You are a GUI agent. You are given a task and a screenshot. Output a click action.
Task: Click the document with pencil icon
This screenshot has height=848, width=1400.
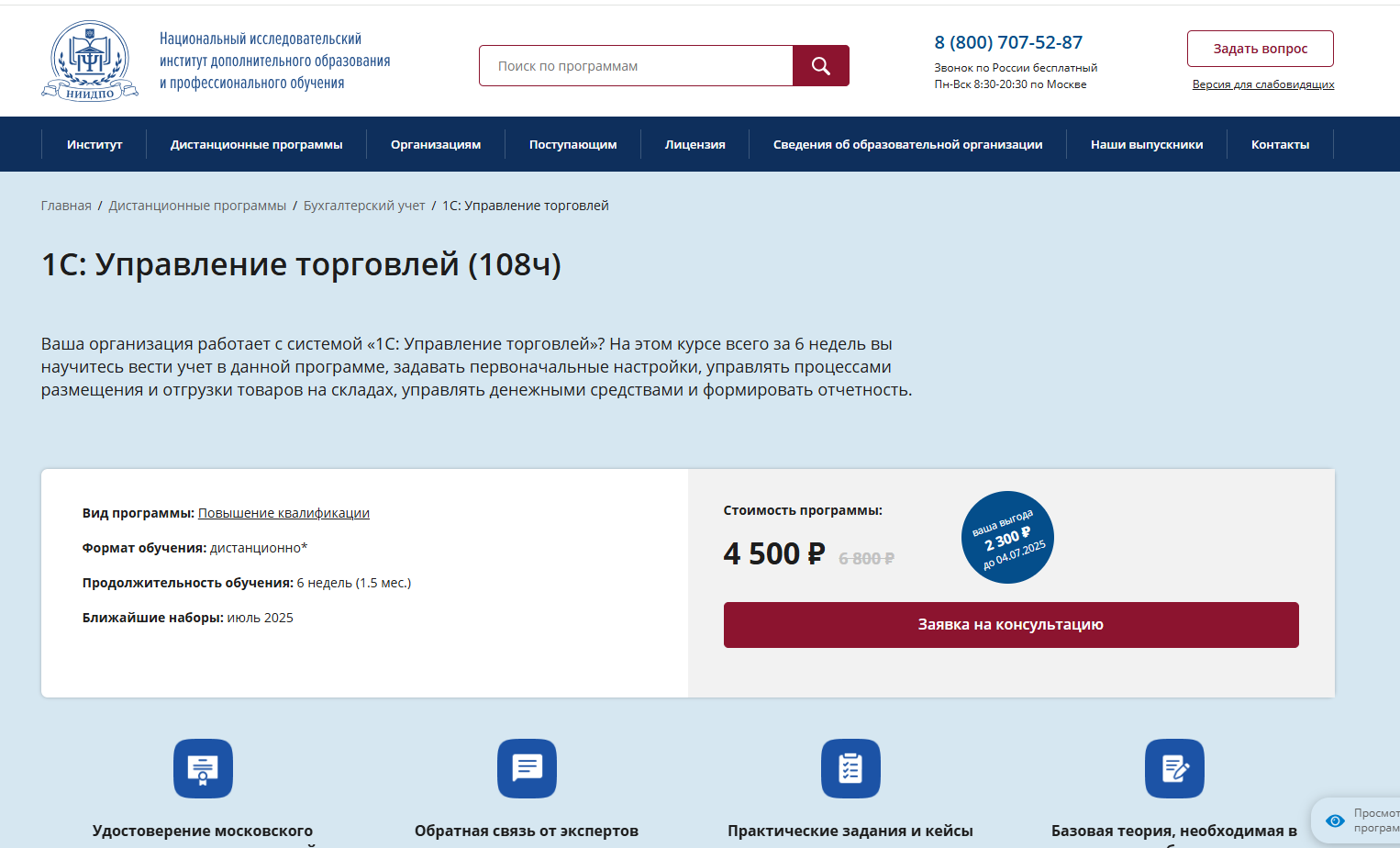tap(1174, 768)
